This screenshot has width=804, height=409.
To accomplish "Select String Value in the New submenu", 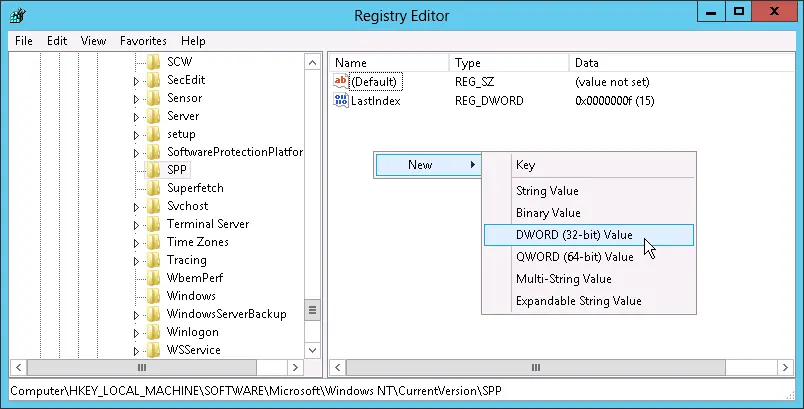I will tap(589, 191).
